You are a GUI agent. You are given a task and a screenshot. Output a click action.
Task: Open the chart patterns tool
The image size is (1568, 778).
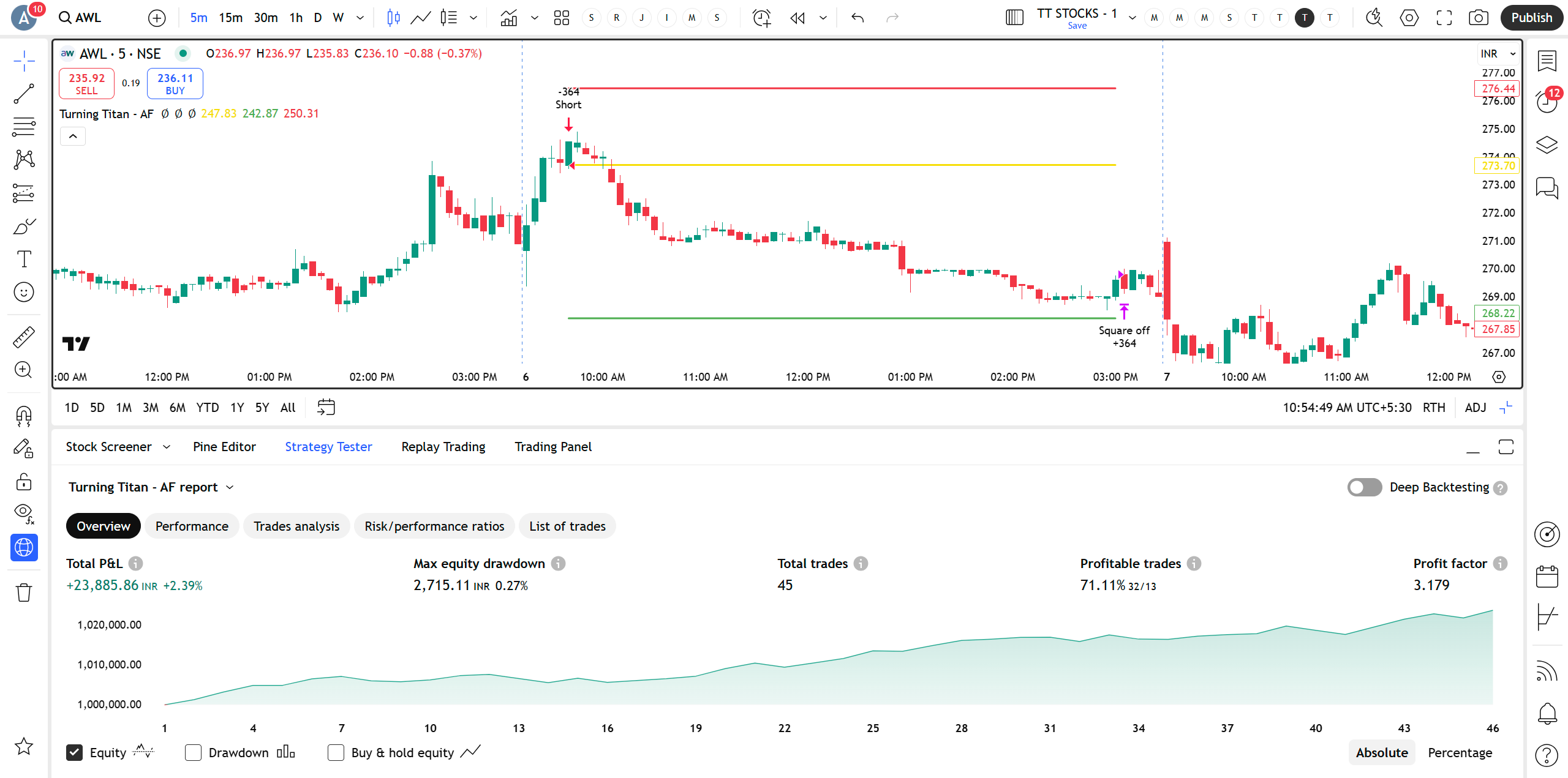[24, 160]
